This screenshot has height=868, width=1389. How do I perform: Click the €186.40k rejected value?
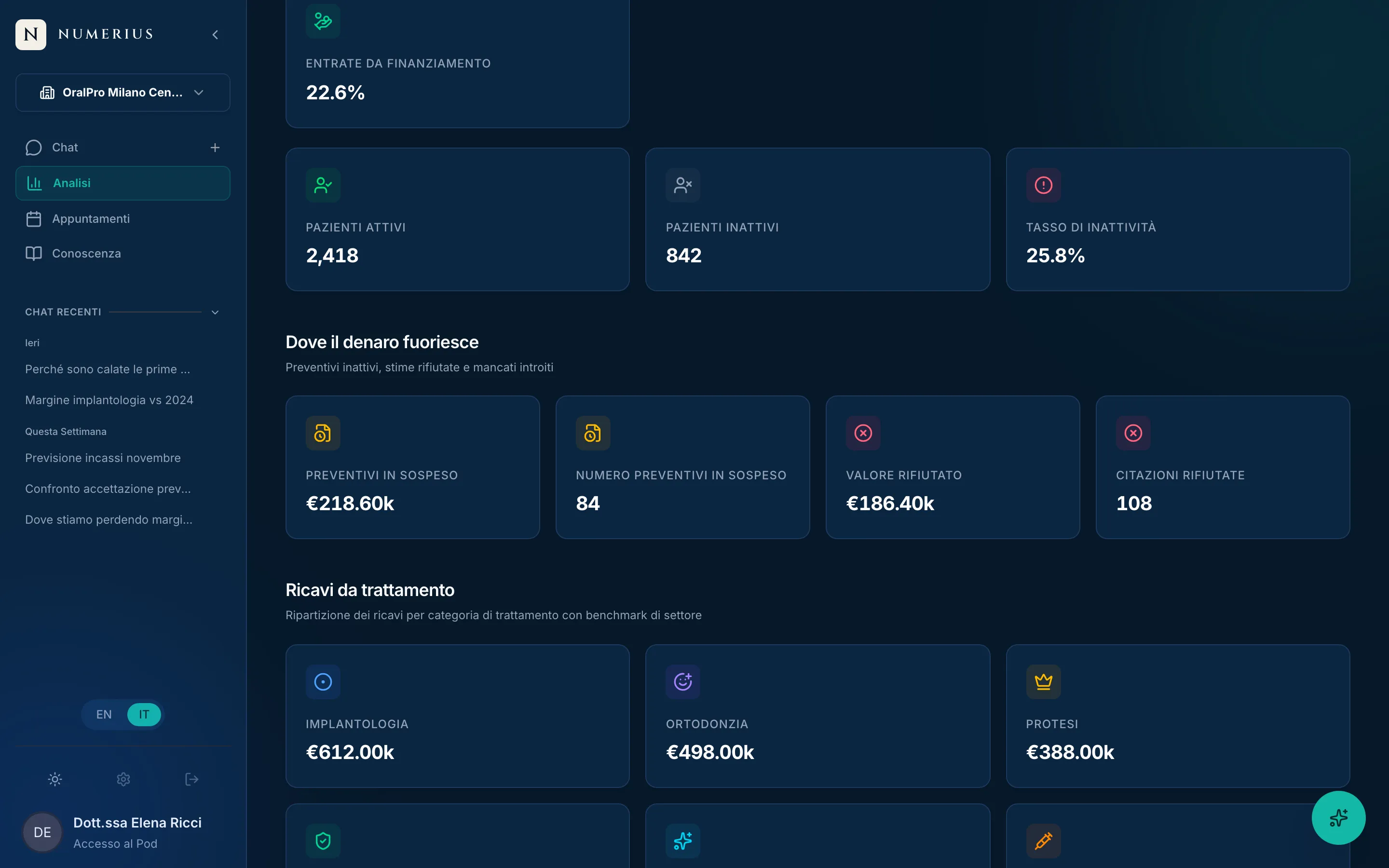pyautogui.click(x=890, y=503)
